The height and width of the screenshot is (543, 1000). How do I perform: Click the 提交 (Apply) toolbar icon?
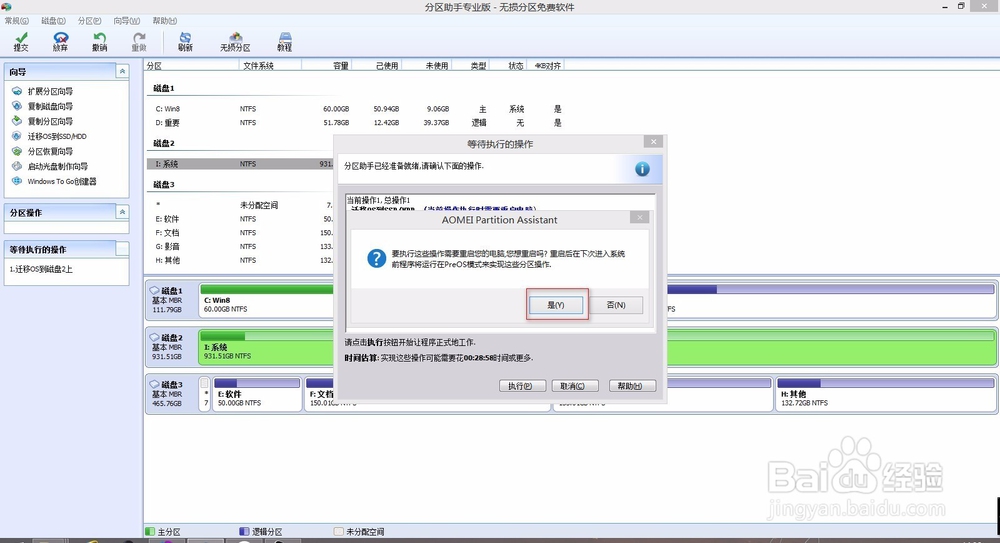(21, 42)
